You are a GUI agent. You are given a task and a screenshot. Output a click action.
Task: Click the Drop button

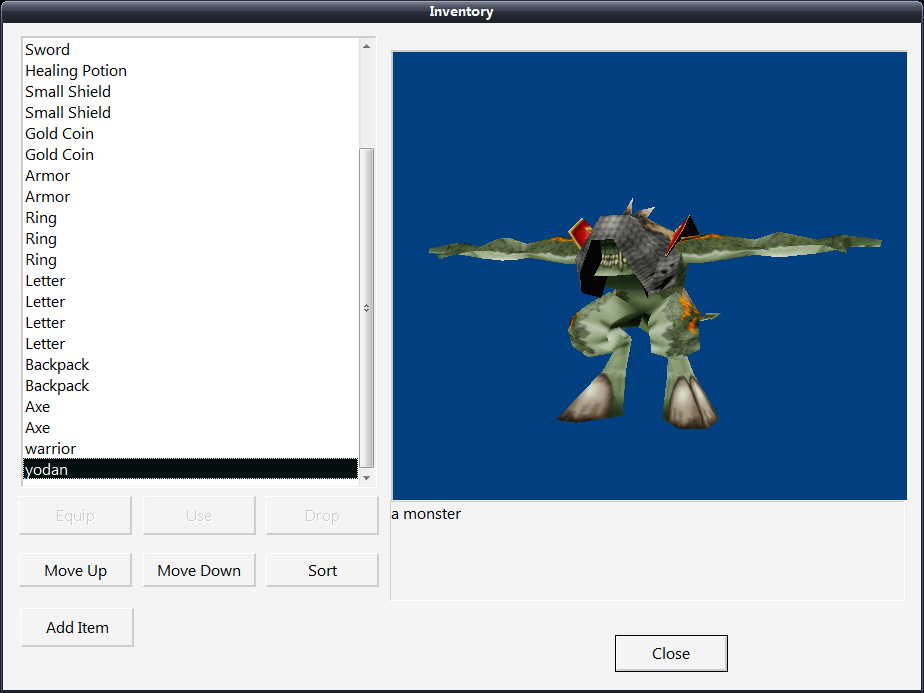322,516
